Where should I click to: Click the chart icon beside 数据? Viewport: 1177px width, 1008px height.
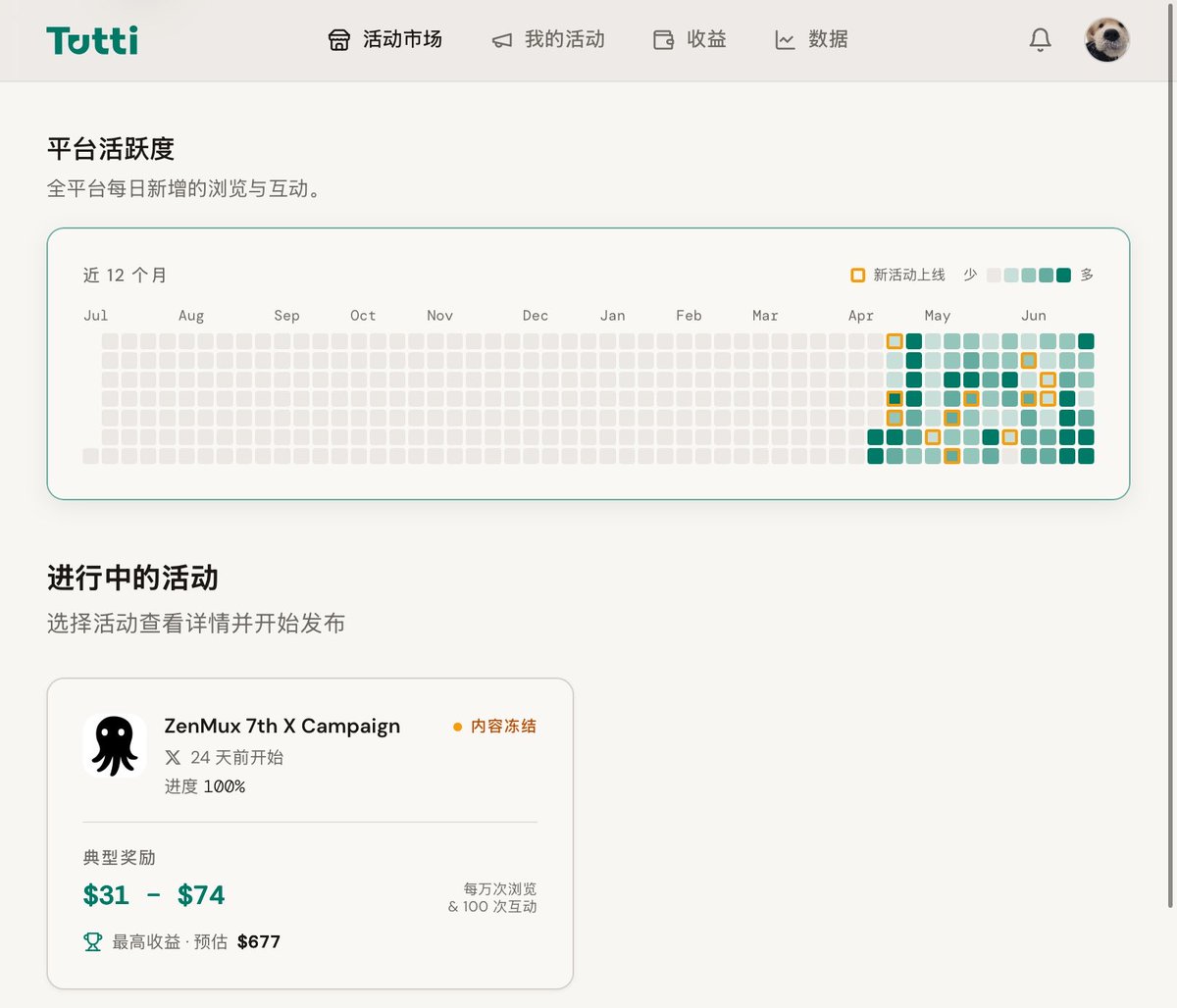point(785,40)
